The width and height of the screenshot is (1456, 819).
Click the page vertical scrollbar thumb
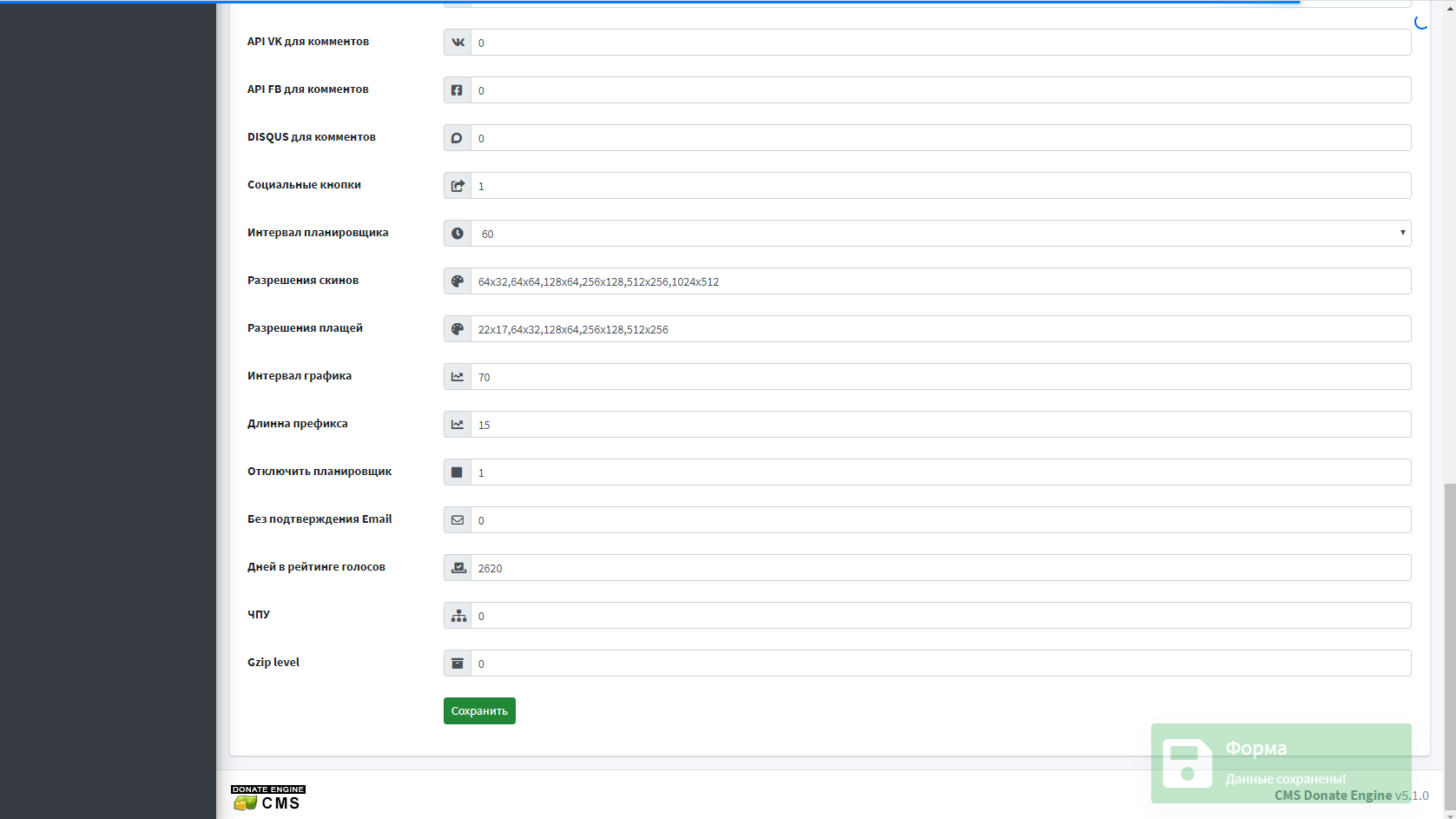coord(1448,643)
